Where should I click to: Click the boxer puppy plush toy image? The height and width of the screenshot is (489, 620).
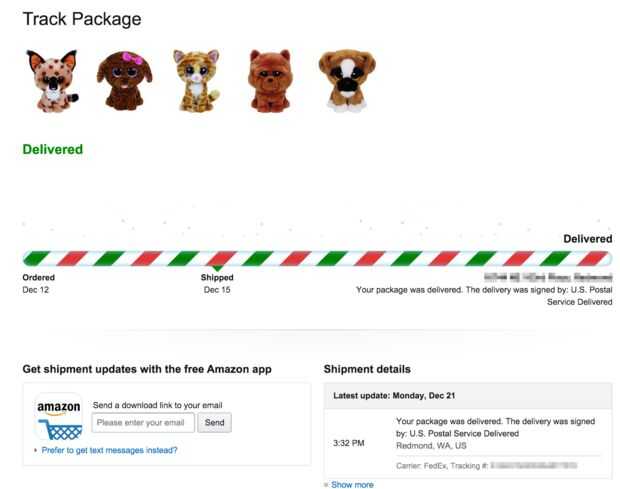click(346, 80)
